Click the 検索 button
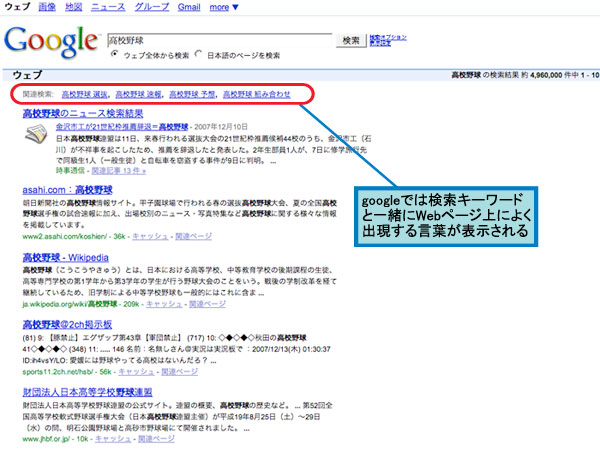This screenshot has width=600, height=452. (351, 40)
